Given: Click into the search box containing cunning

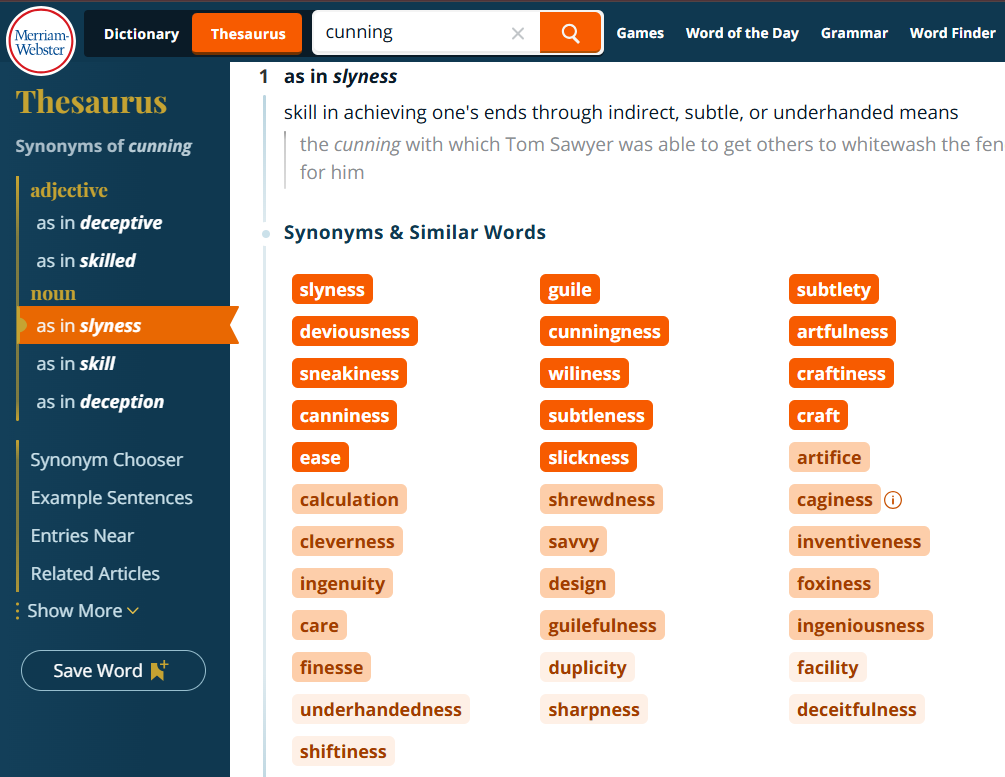Looking at the screenshot, I should click(413, 33).
